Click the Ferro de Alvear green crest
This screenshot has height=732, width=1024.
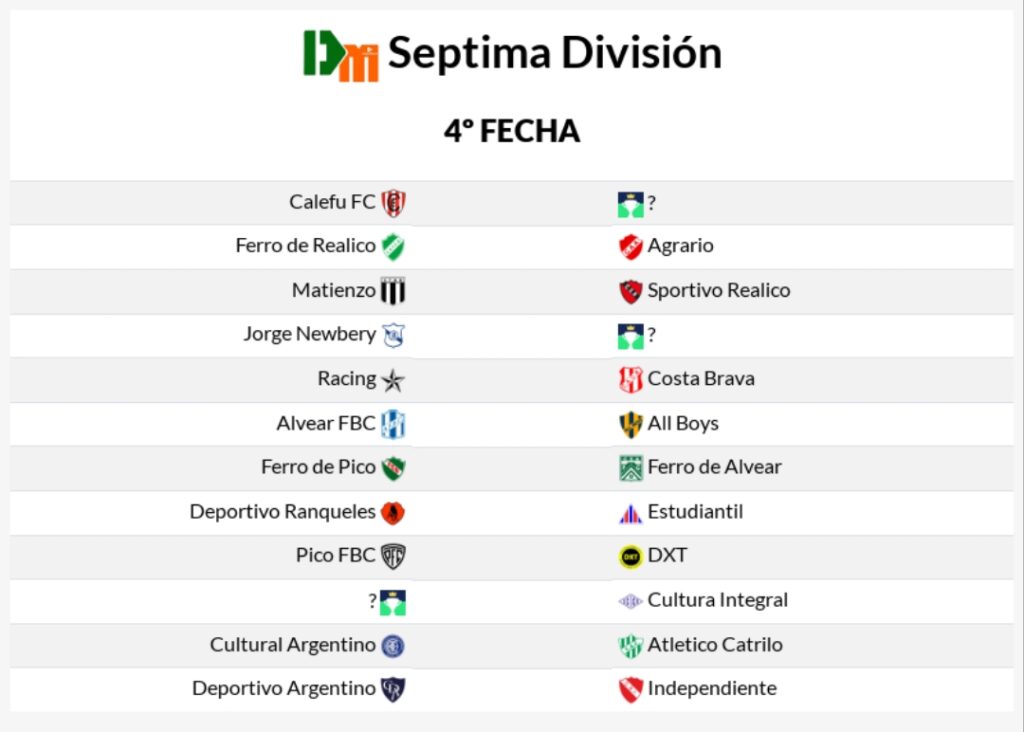point(630,468)
